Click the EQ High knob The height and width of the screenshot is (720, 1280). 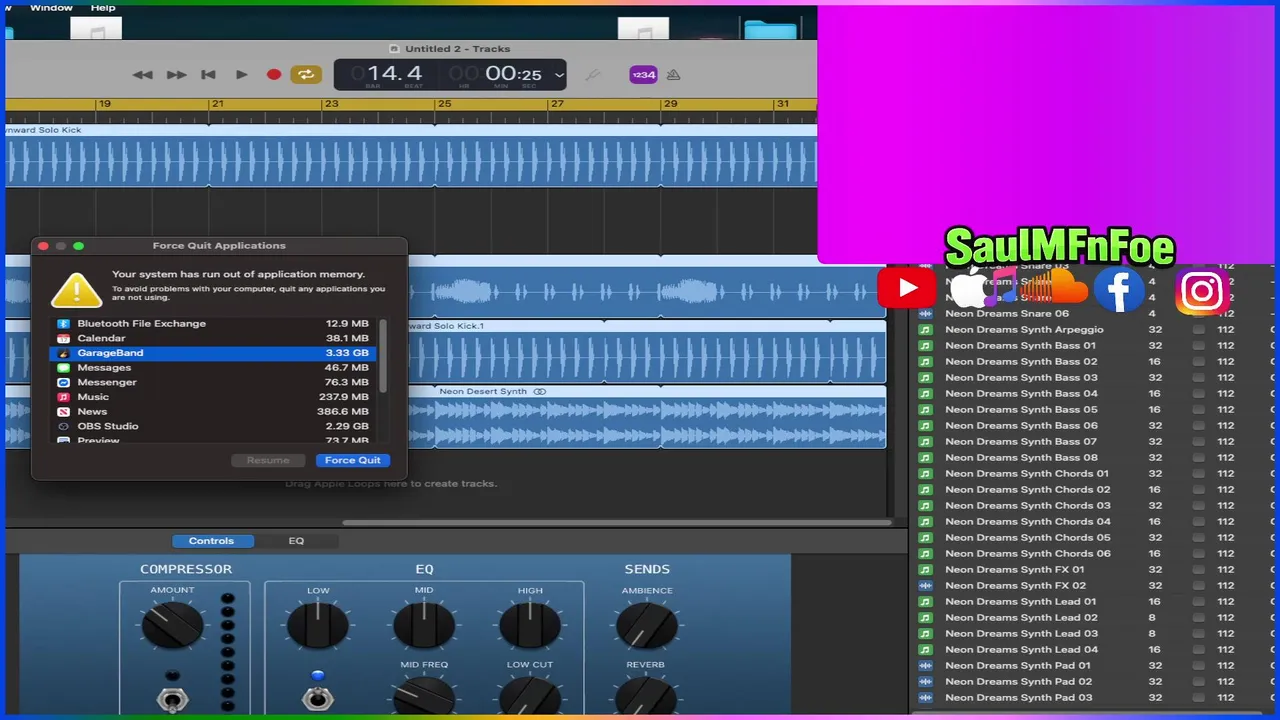[x=530, y=626]
